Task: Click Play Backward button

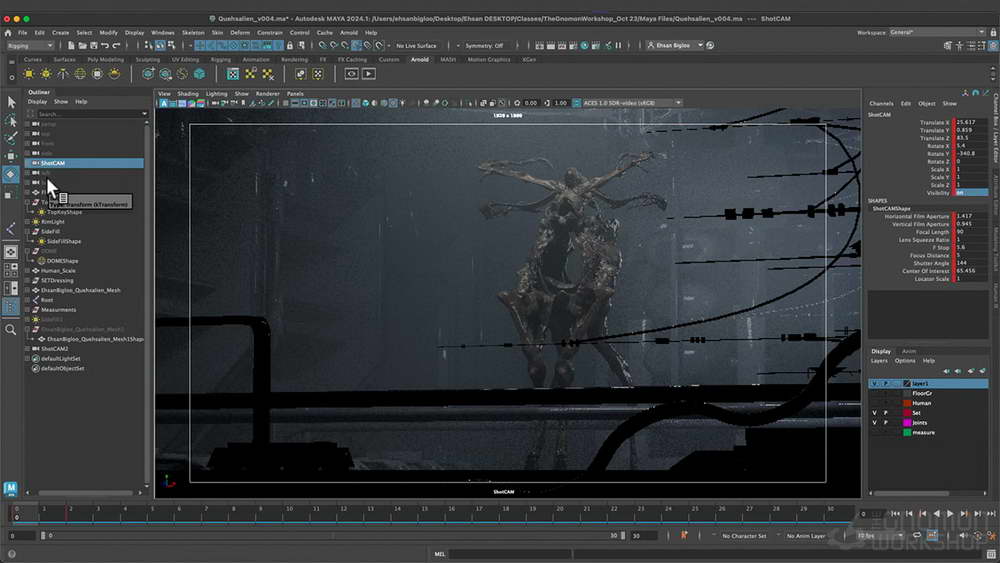Action: tap(936, 513)
